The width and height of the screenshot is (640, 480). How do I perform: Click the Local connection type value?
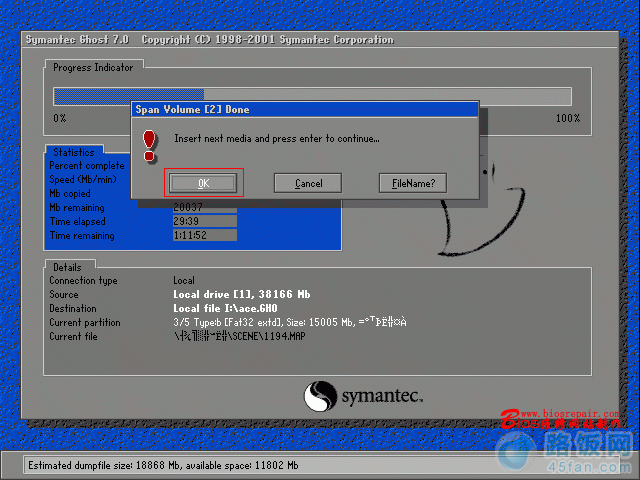click(x=184, y=280)
